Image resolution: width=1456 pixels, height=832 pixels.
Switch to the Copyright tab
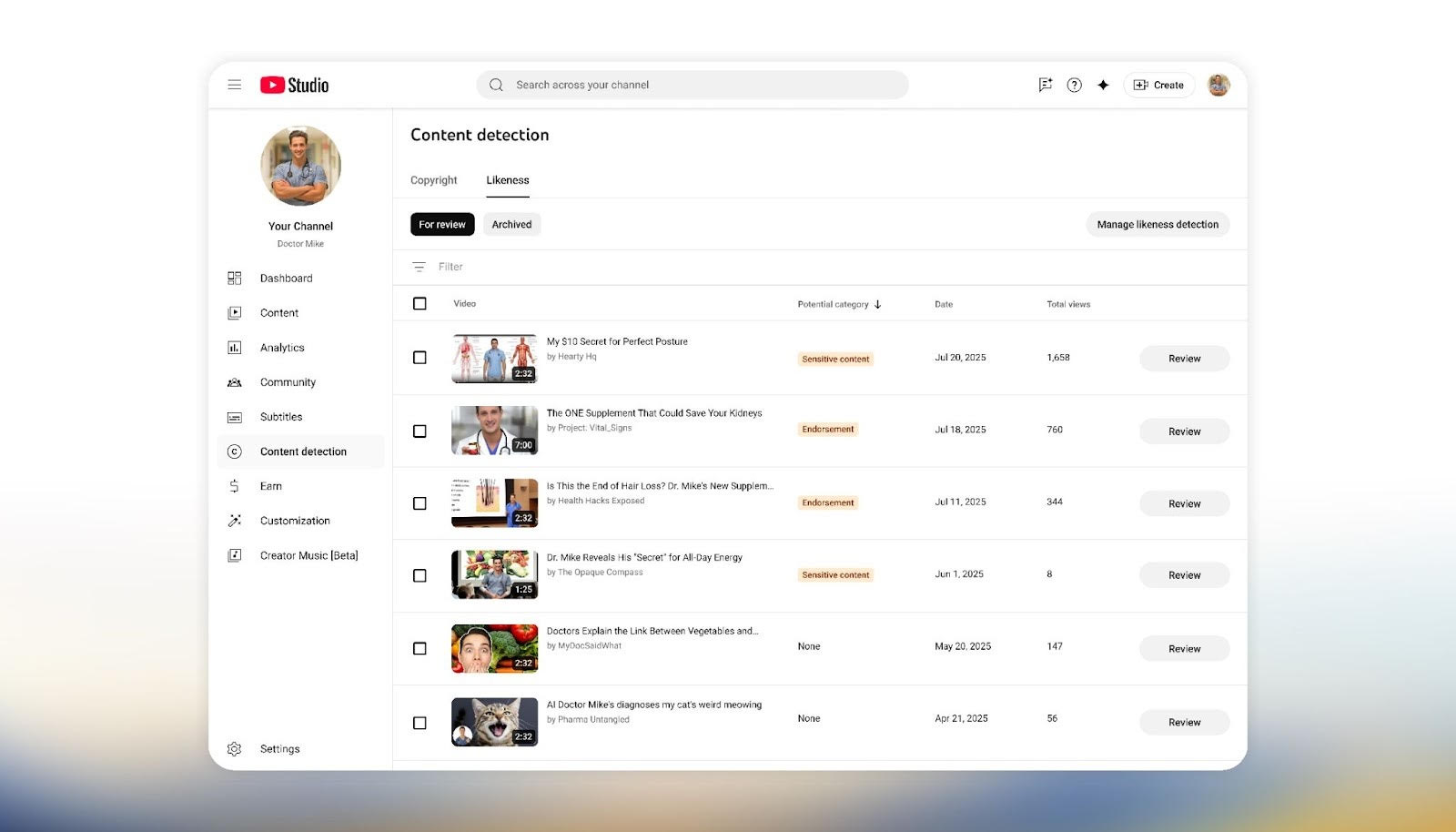(433, 180)
